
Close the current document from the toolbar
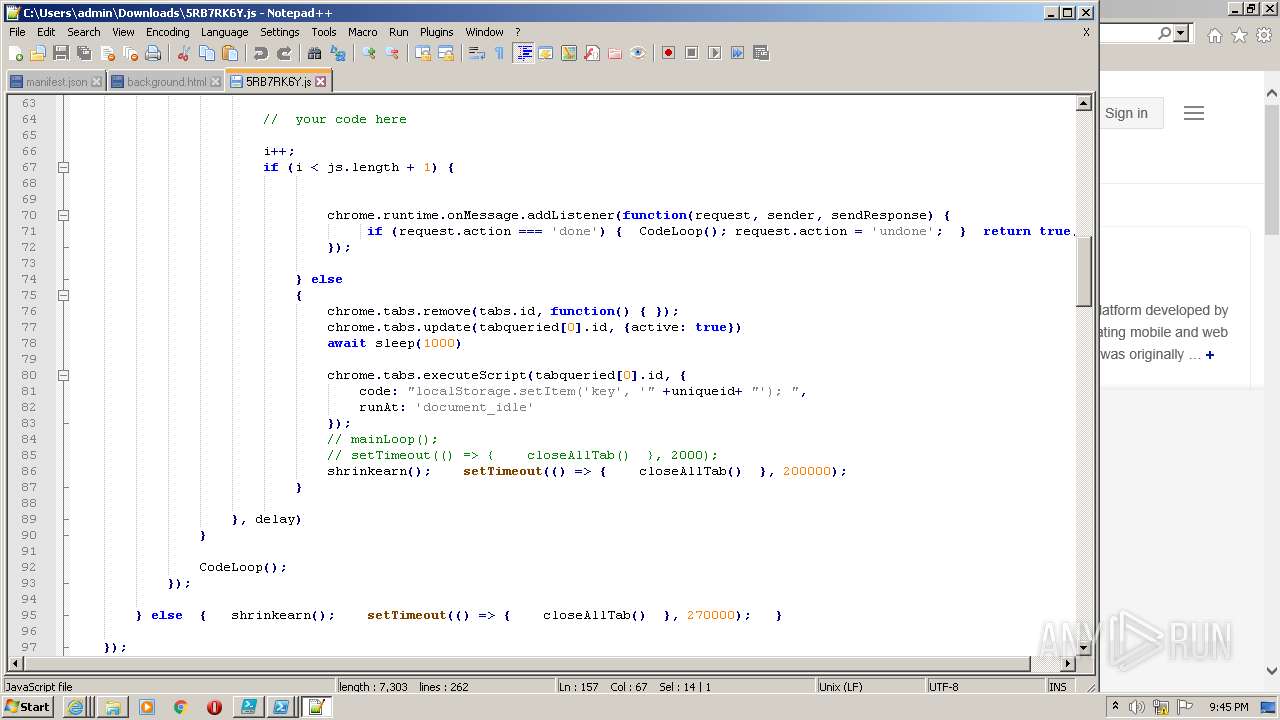107,53
